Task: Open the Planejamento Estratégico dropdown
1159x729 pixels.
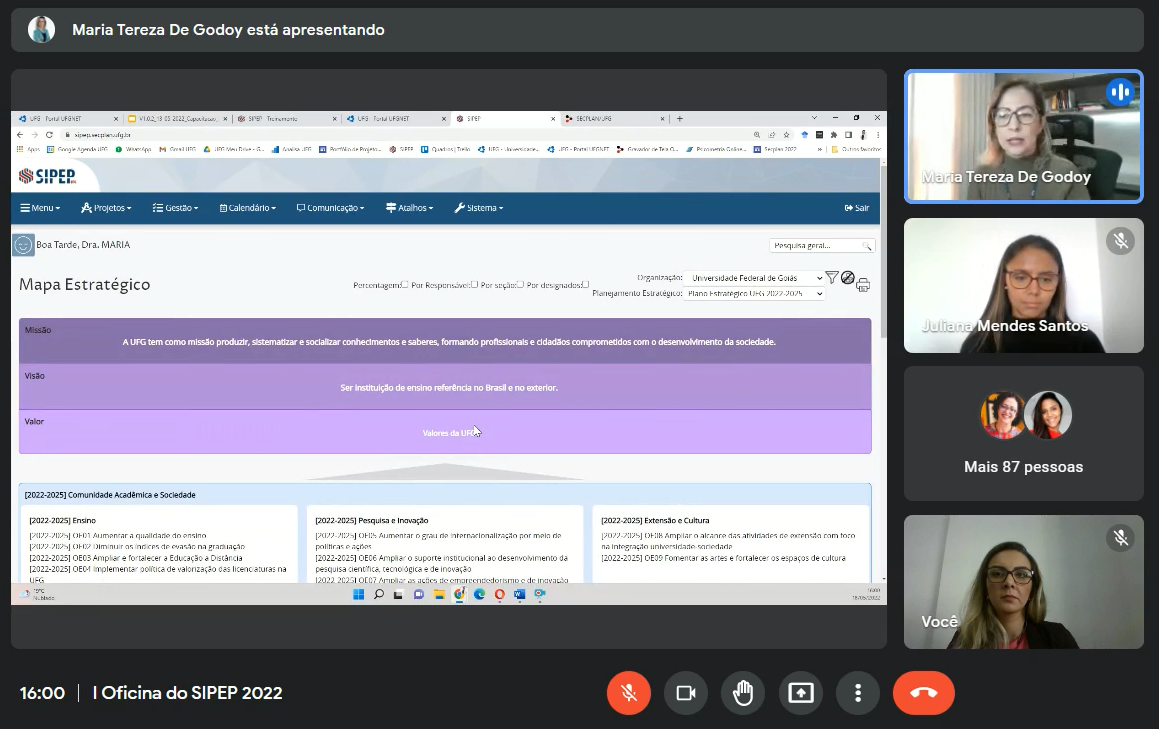Action: [x=755, y=294]
